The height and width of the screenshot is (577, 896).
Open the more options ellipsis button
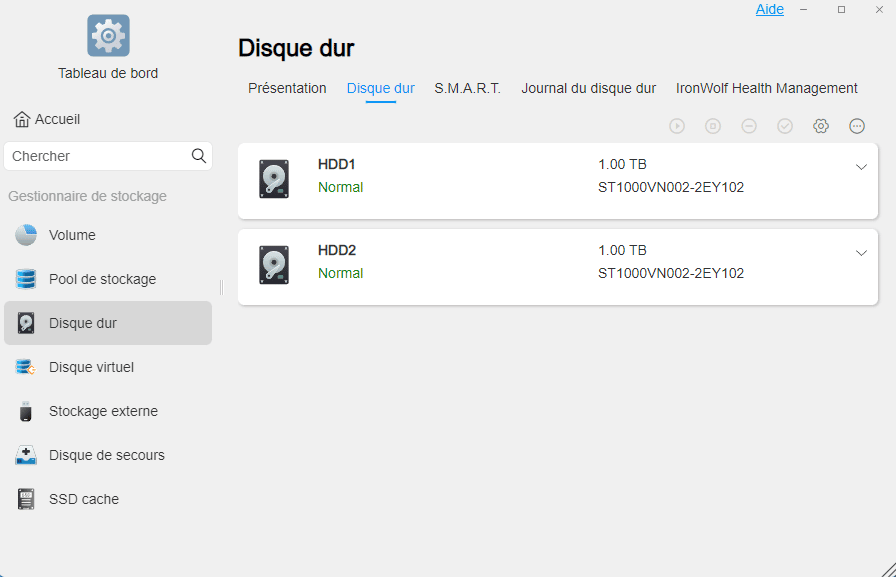point(857,126)
